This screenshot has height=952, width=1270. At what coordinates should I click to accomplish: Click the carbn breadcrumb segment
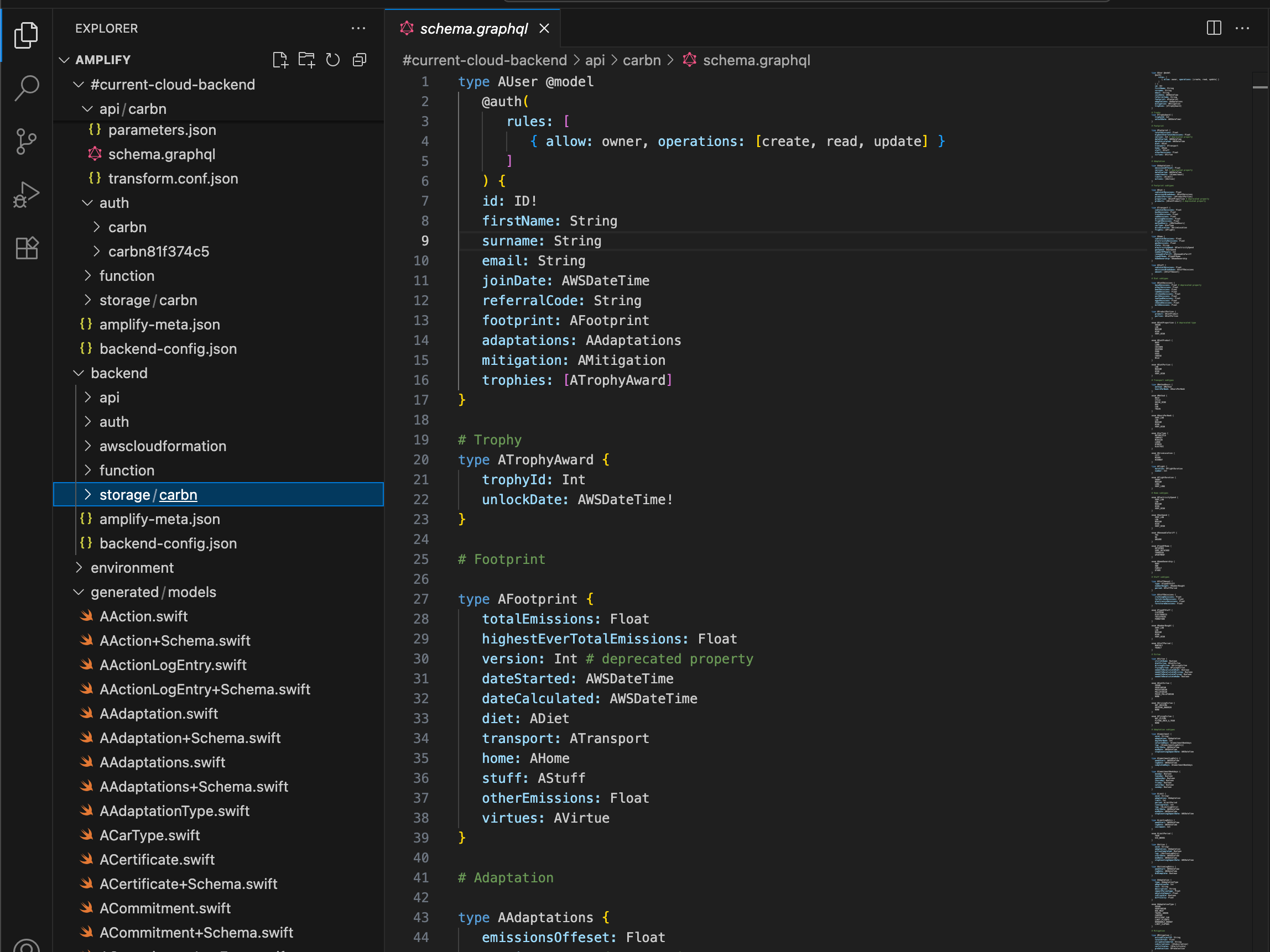point(641,60)
